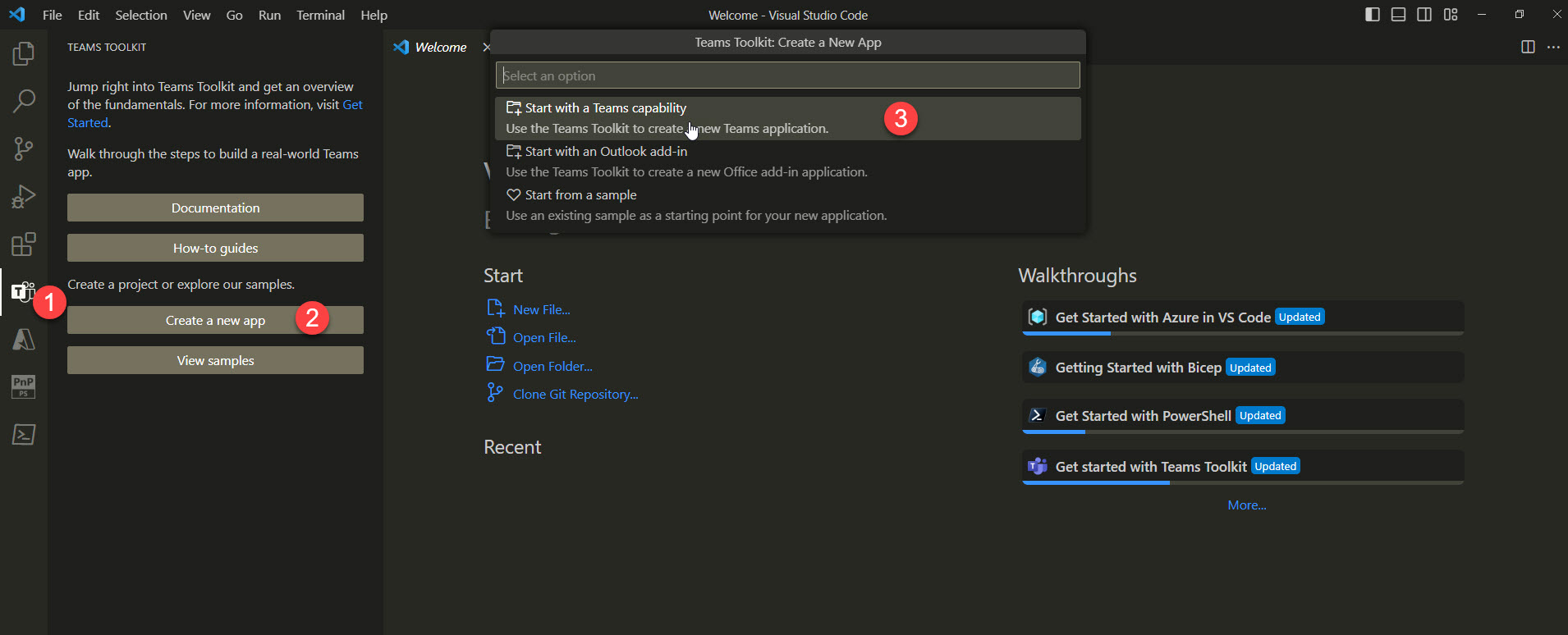
Task: Open the Extensions view icon
Action: [x=24, y=244]
